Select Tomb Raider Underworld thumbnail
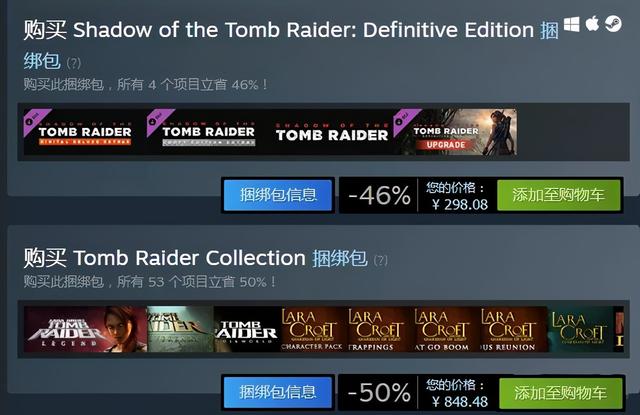This screenshot has height=415, width=640. [x=247, y=329]
